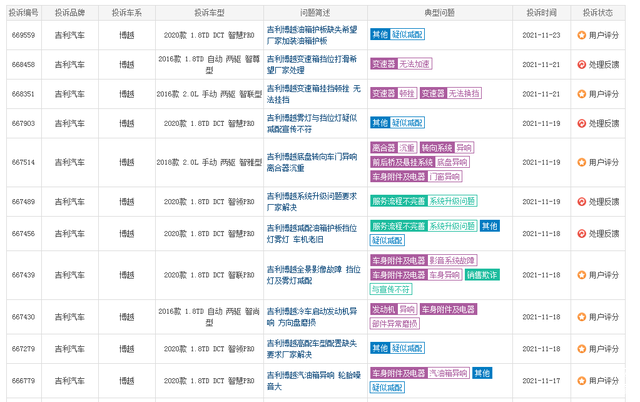
Task: Click the star icon in row 669559's status
Action: (582, 34)
